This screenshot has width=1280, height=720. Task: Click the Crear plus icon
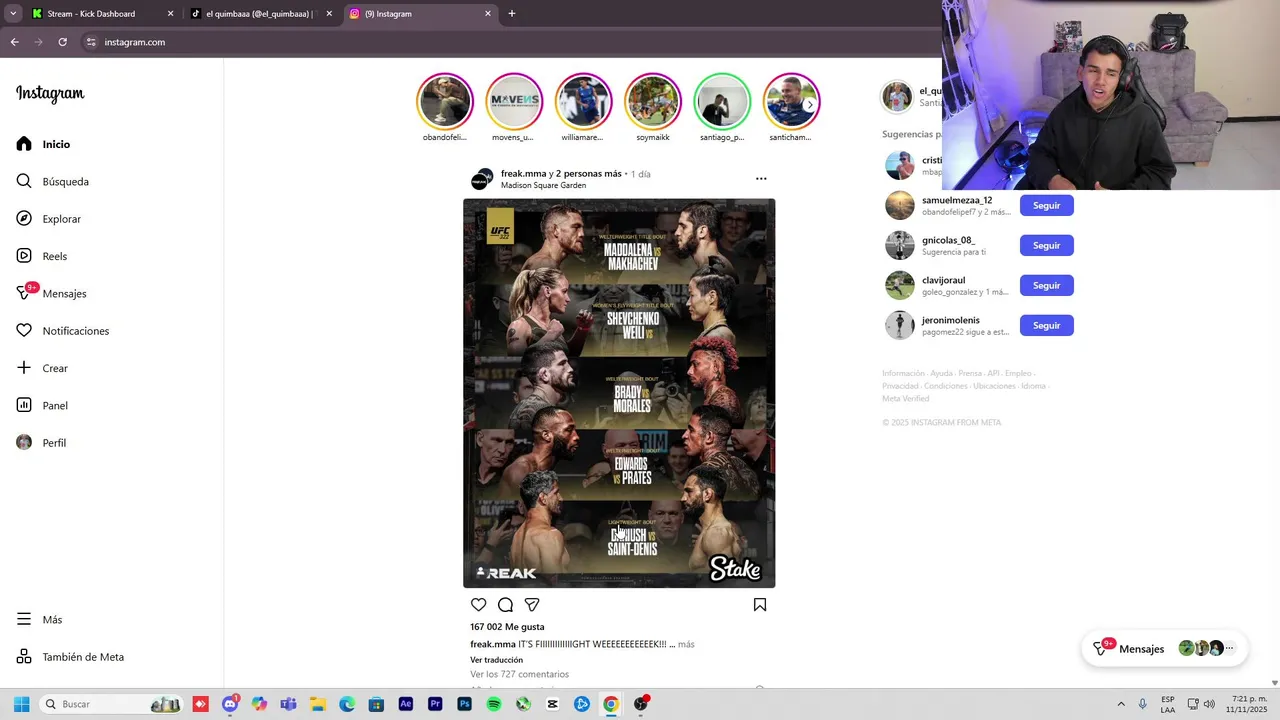(24, 368)
